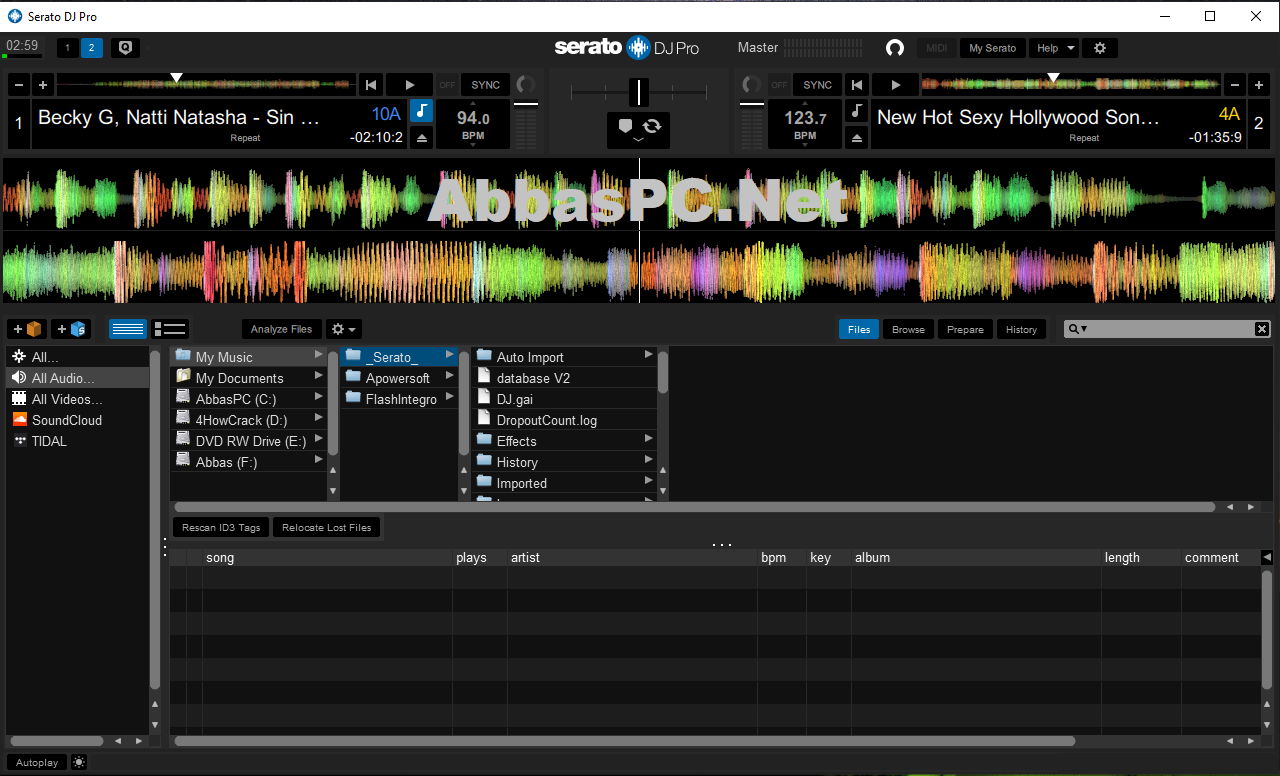Play deck 2
This screenshot has height=776, width=1280.
pyautogui.click(x=896, y=85)
